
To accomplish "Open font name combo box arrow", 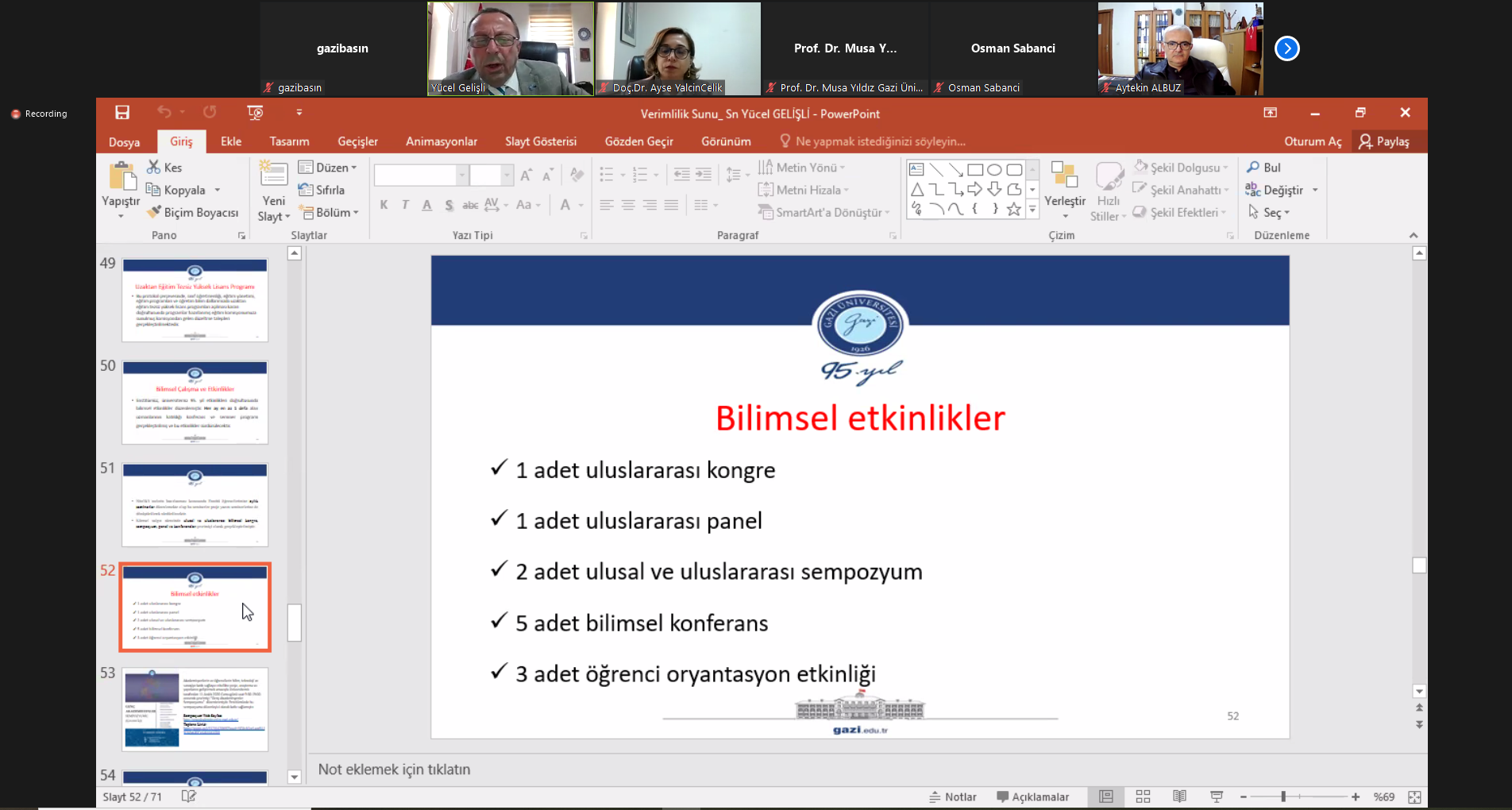I will coord(461,175).
